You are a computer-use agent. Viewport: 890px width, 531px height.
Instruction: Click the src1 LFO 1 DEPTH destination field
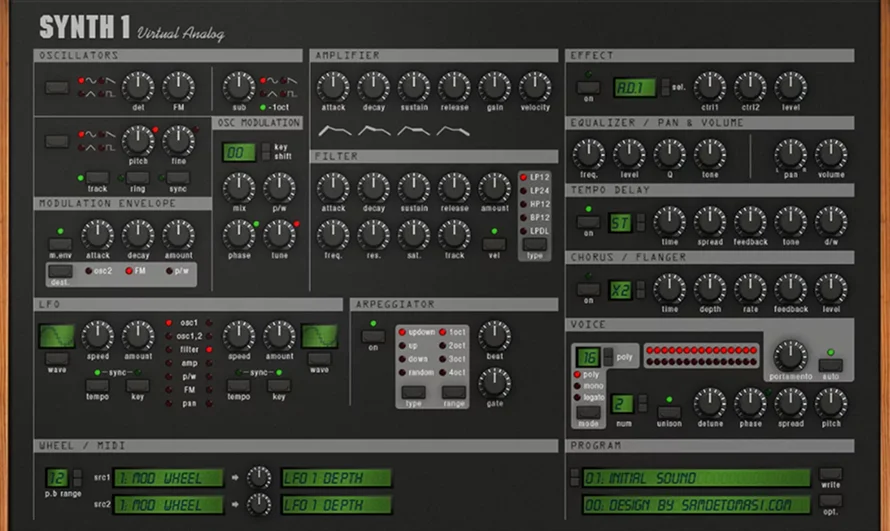335,478
